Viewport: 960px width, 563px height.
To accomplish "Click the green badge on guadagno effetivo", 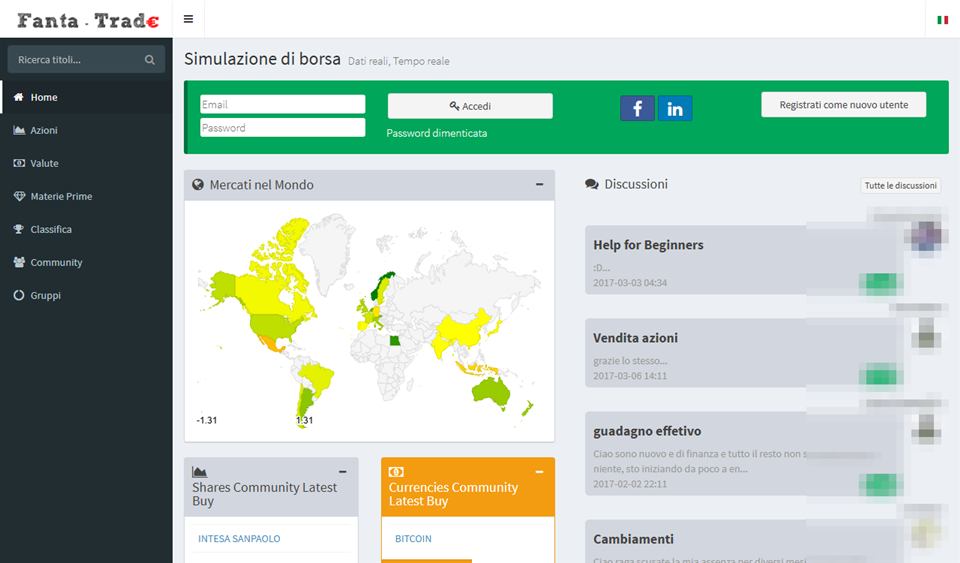I will (x=881, y=484).
